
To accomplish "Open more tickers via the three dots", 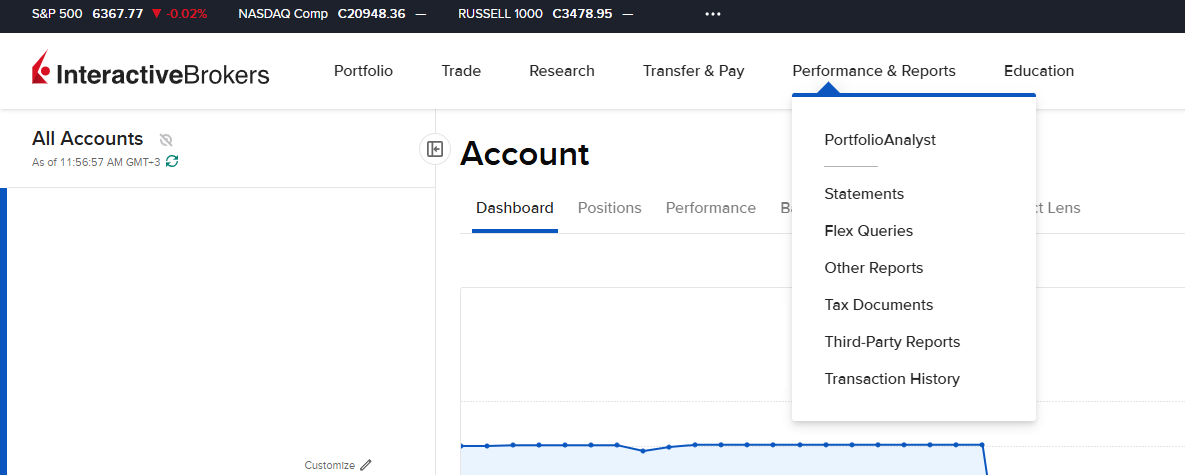I will point(713,14).
